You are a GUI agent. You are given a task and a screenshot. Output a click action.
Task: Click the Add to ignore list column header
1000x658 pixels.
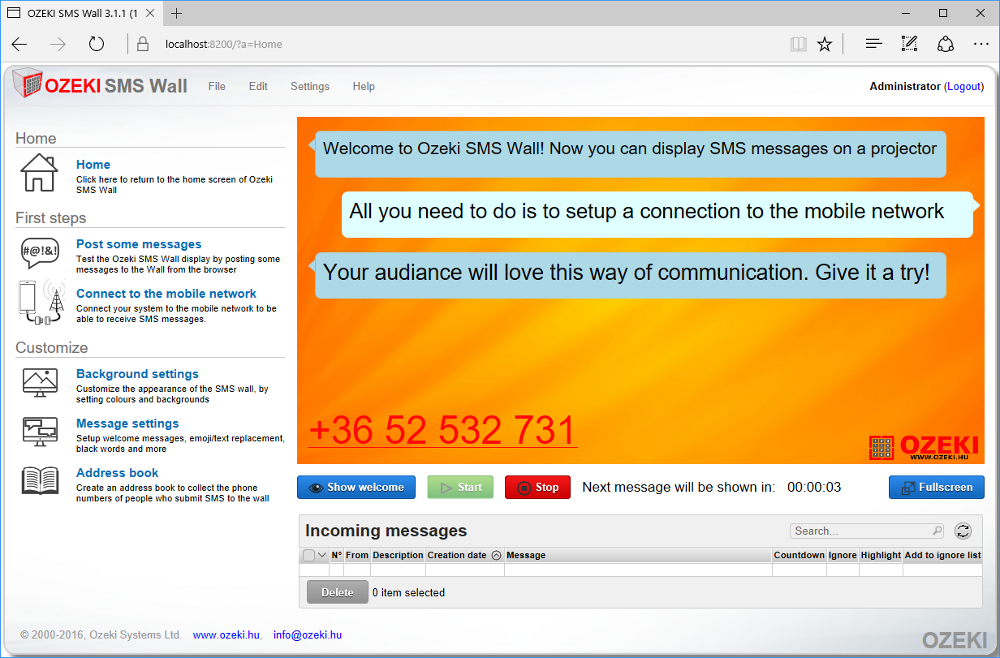point(943,555)
